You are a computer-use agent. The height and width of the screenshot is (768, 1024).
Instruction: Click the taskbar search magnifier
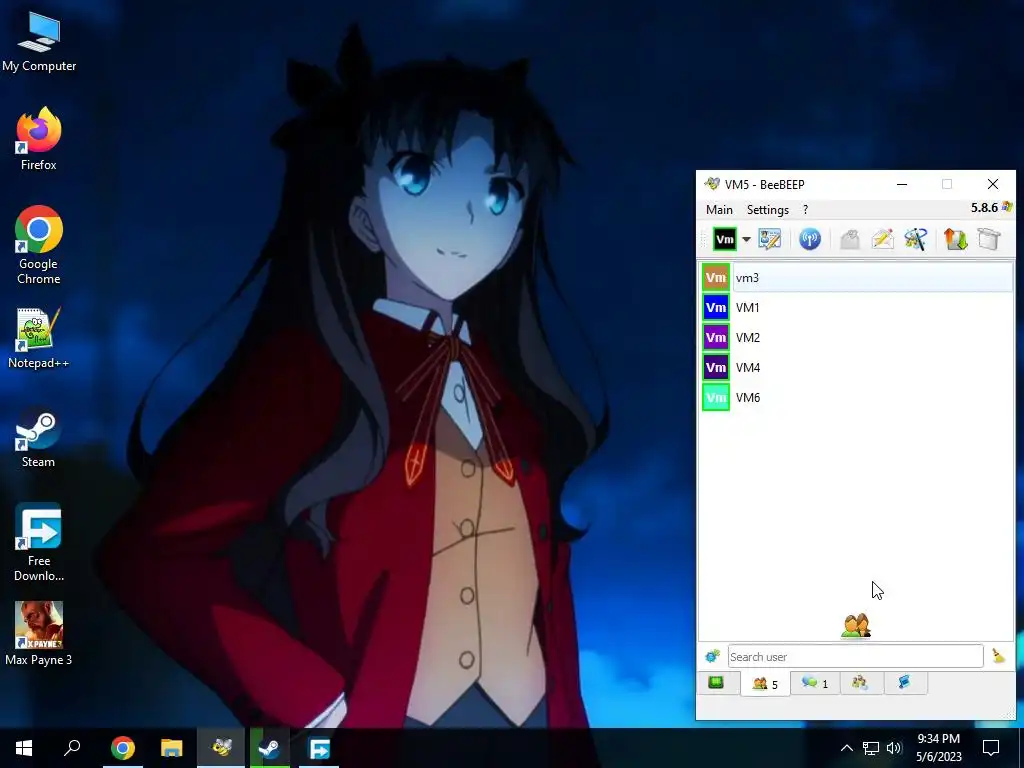pos(72,748)
